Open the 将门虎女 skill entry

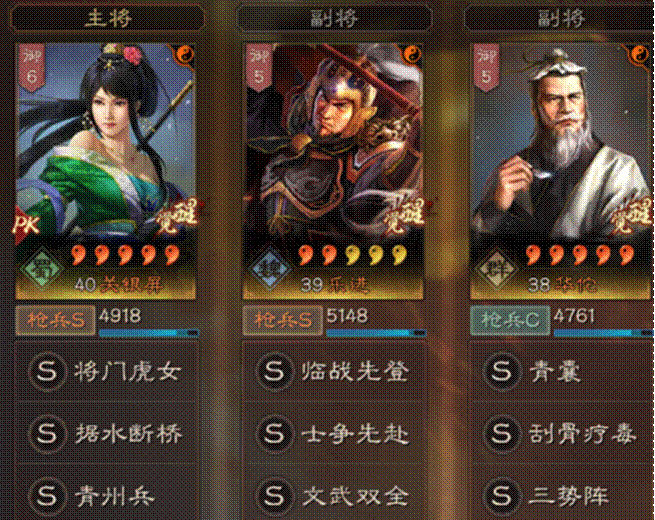coord(107,372)
